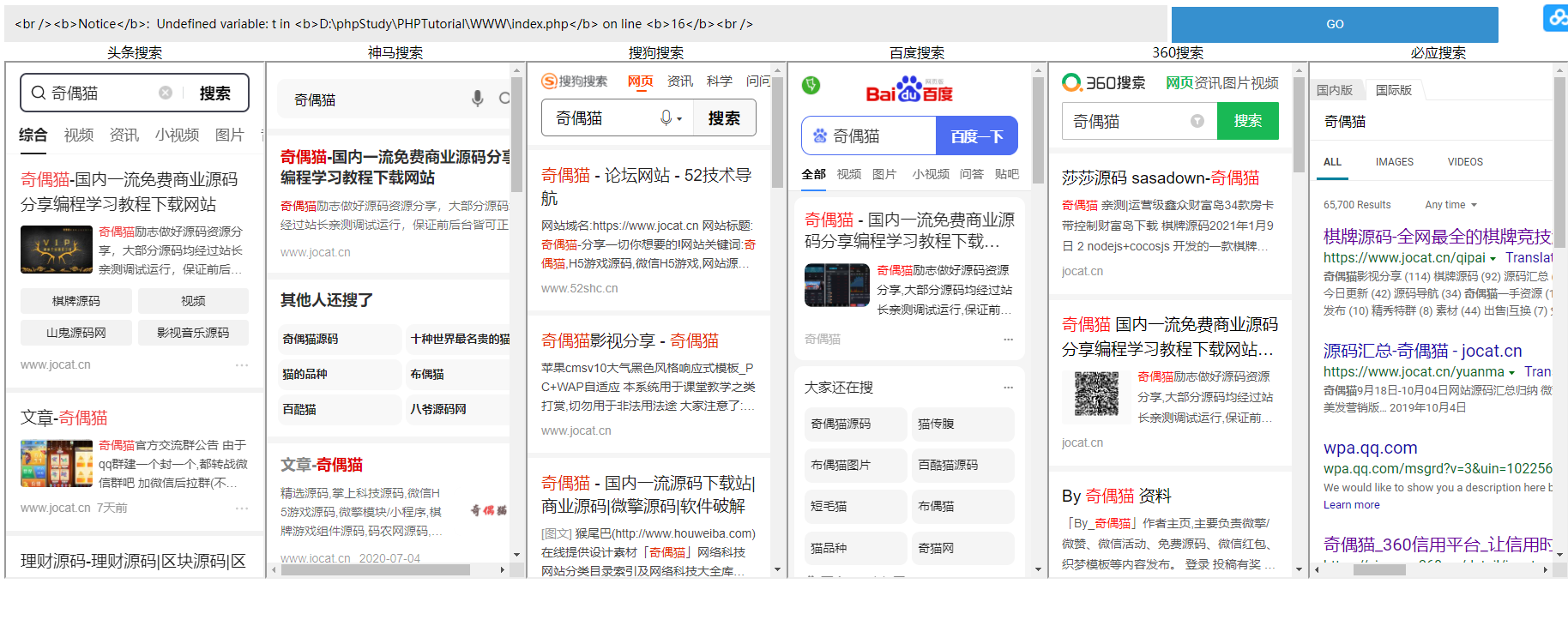1568x644 pixels.
Task: Click the round gray icon in the 360 search box
Action: pyautogui.click(x=1197, y=121)
